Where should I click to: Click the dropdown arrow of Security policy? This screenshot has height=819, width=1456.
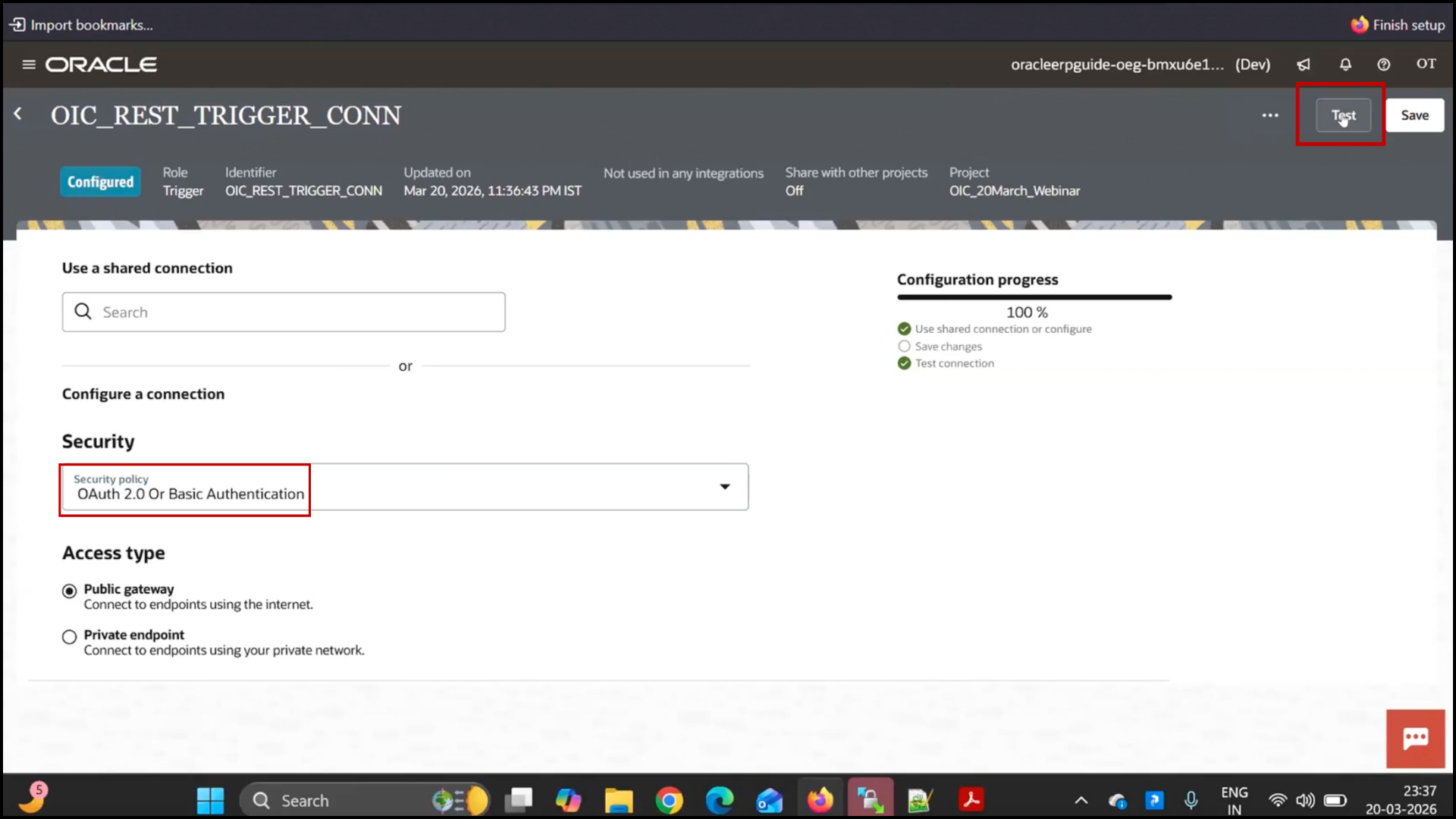(x=725, y=487)
